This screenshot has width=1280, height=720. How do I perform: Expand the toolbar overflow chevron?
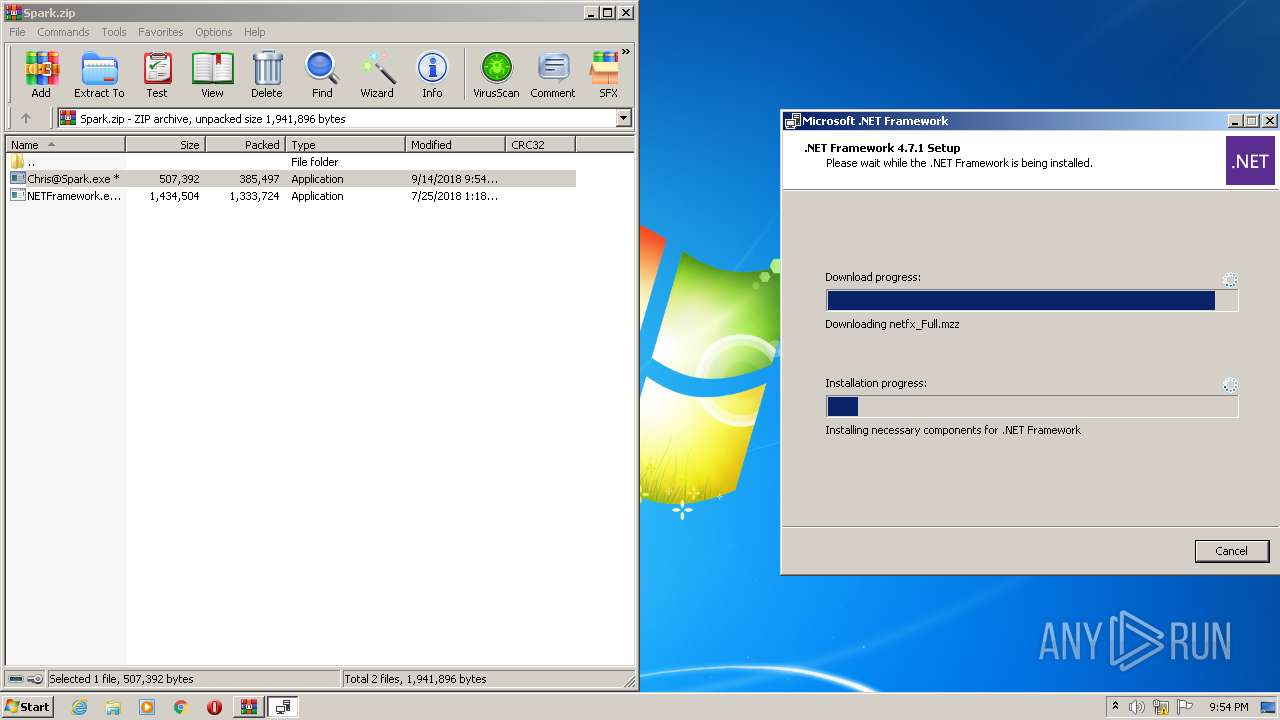[626, 52]
